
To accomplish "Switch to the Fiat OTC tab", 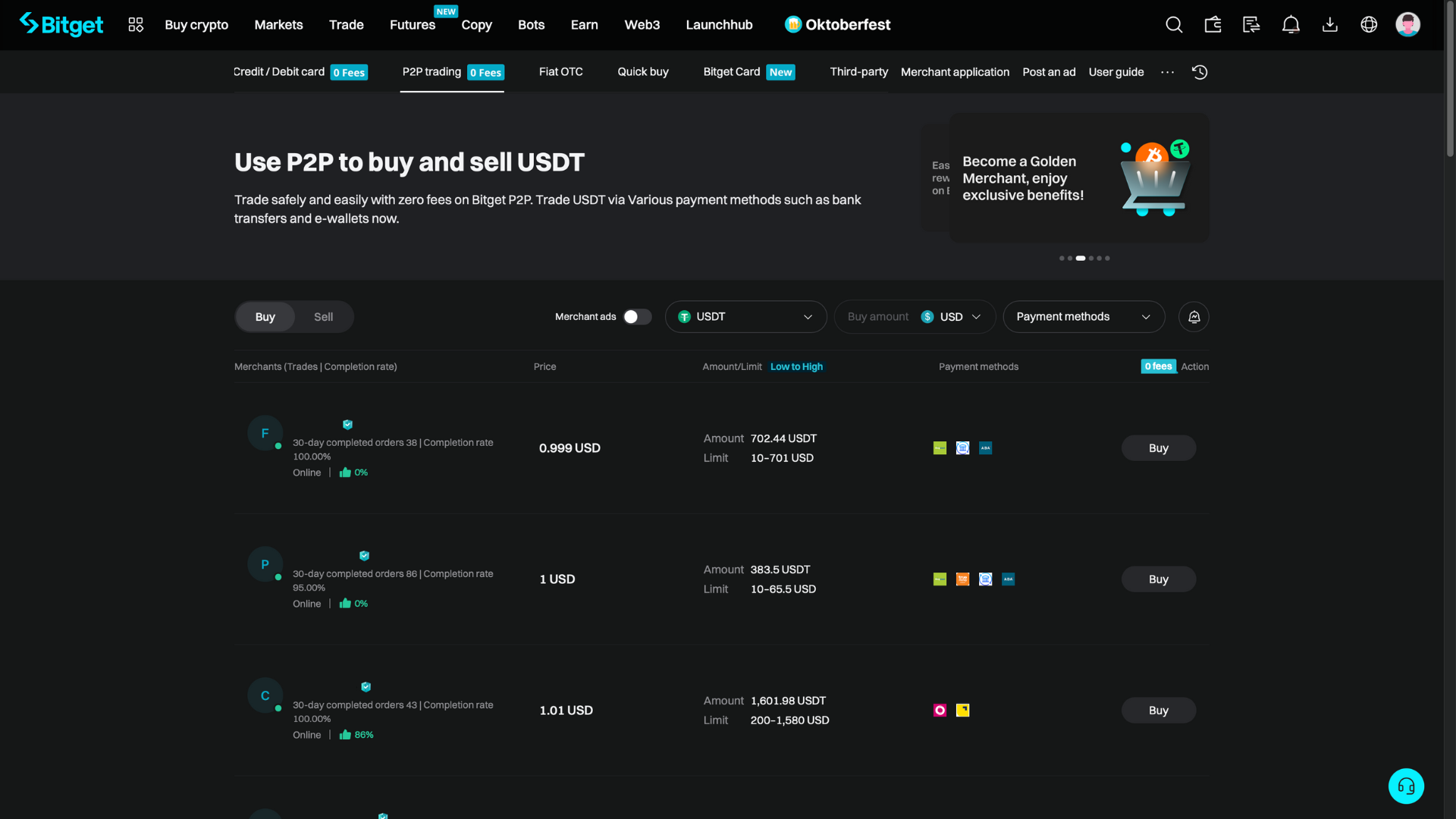I will (x=561, y=72).
